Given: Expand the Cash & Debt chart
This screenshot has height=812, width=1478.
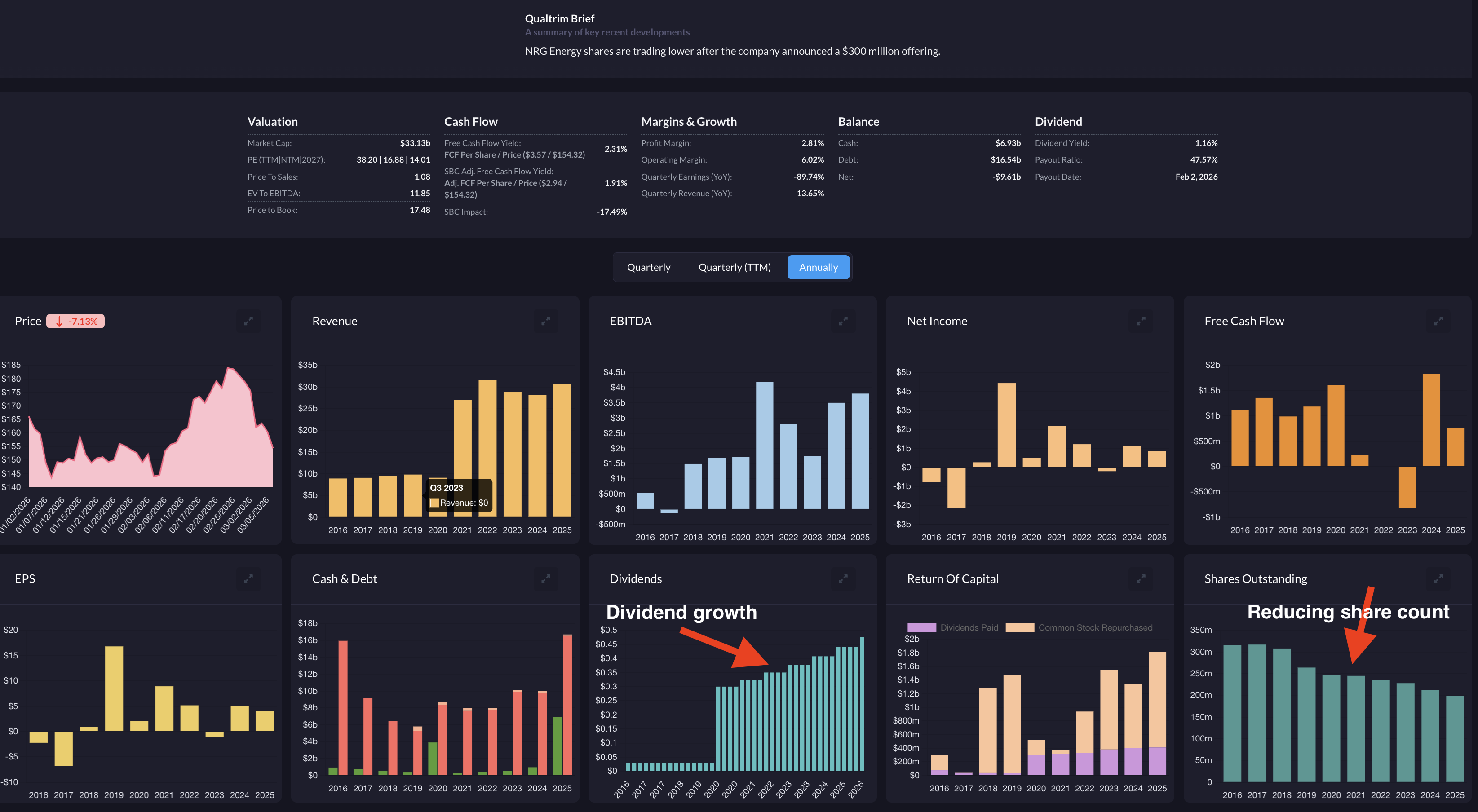Looking at the screenshot, I should click(x=546, y=579).
